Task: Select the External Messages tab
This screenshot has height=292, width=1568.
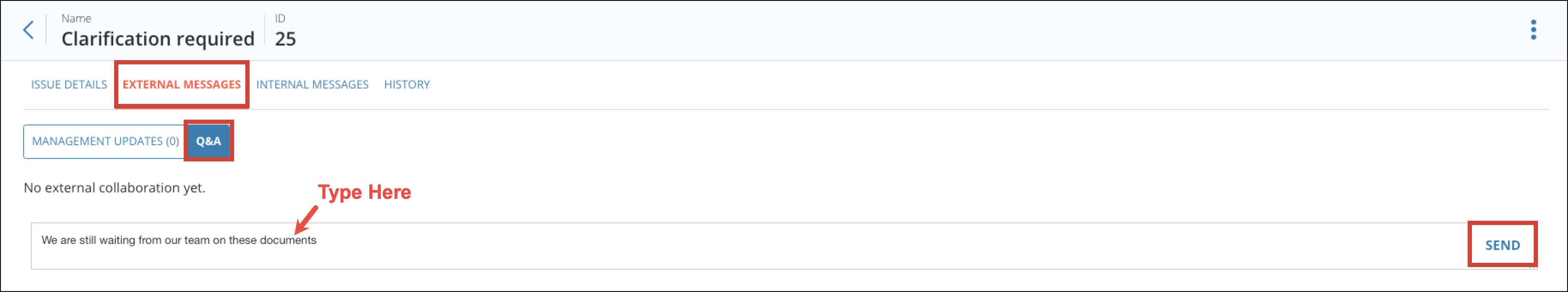Action: tap(181, 85)
